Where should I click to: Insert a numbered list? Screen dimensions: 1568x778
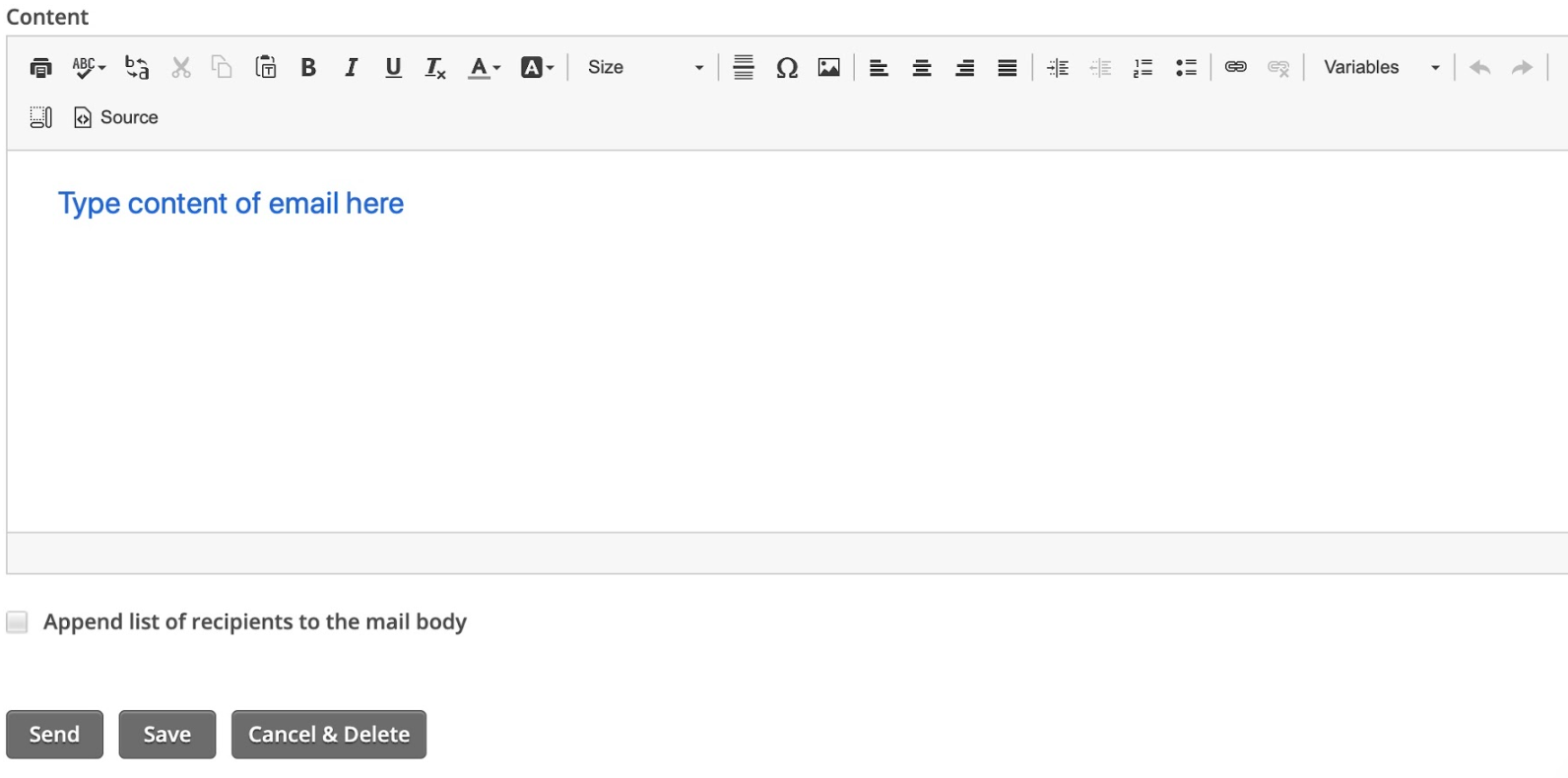tap(1143, 67)
